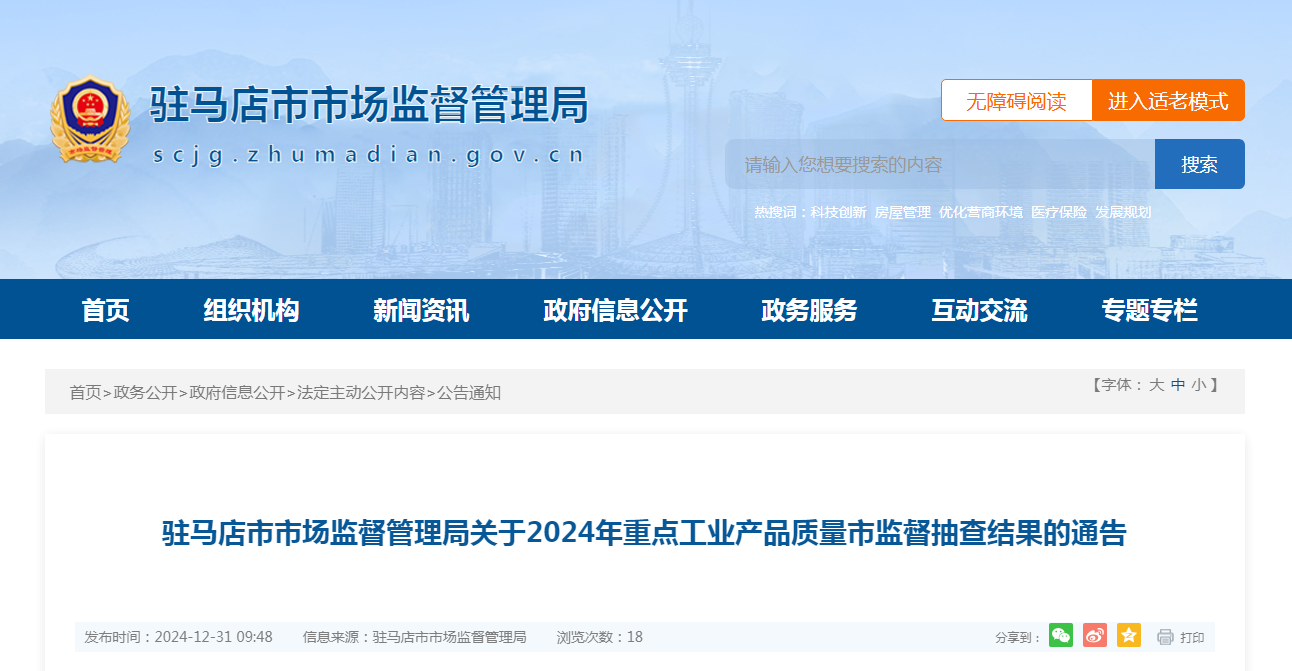Go to 政府信息公开 breadcrumb link
Viewport: 1292px width, 671px height.
[x=237, y=392]
